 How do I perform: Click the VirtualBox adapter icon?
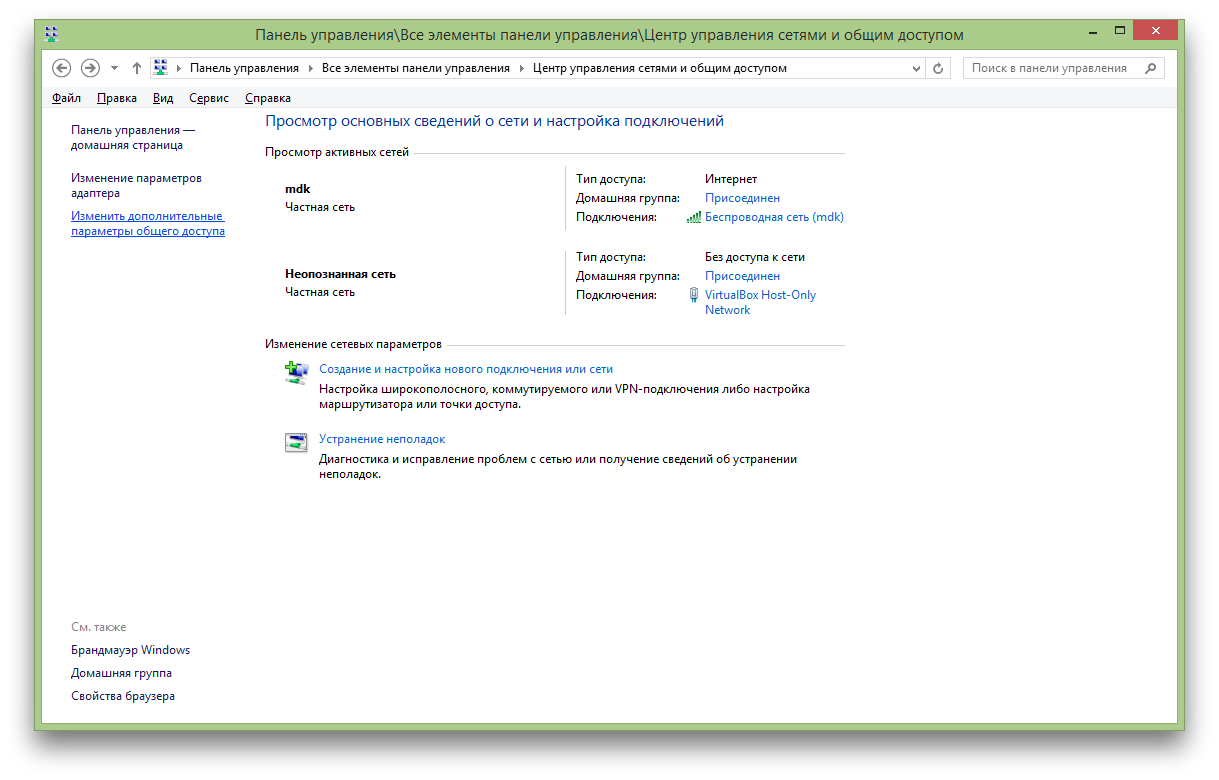coord(694,295)
